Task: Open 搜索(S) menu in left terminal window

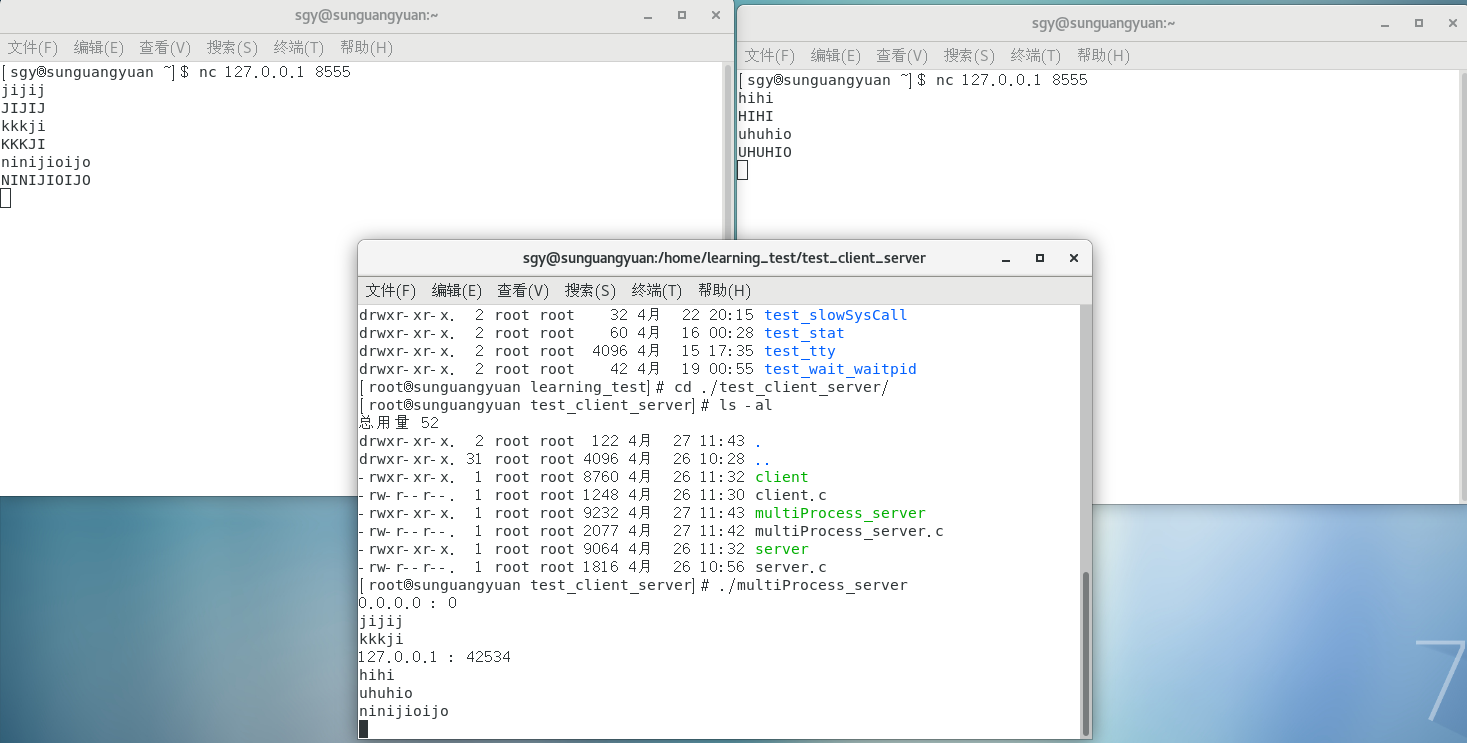Action: (232, 47)
